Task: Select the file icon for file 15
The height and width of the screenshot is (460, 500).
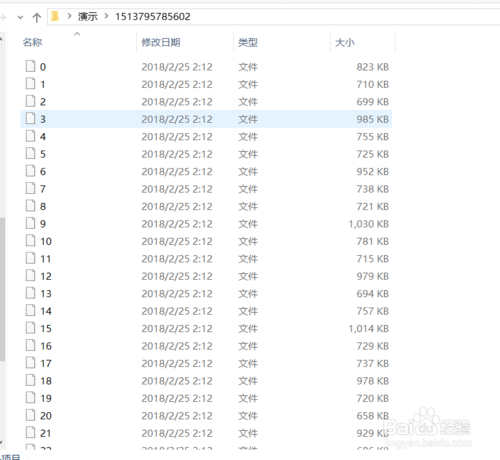Action: (30, 328)
